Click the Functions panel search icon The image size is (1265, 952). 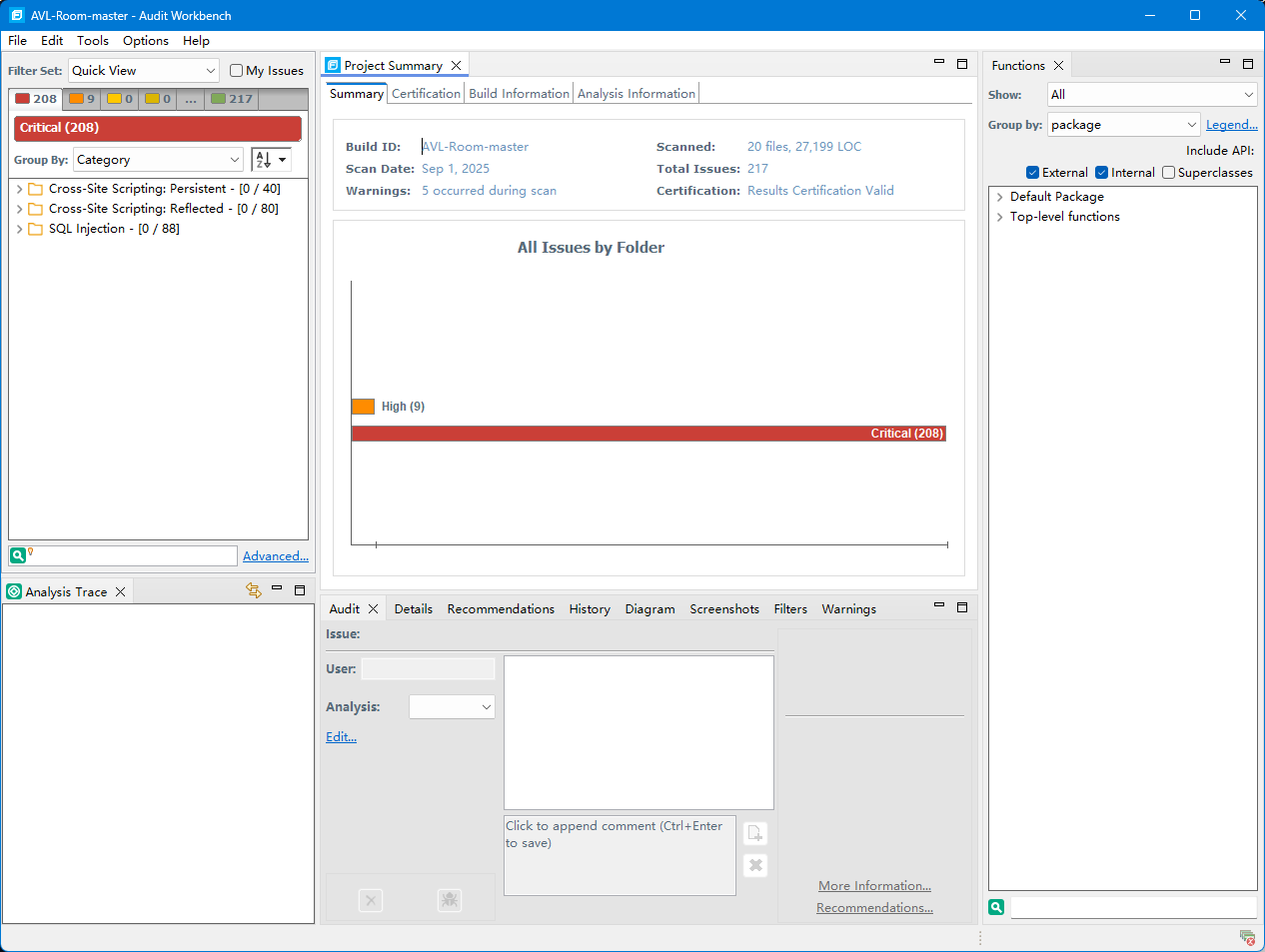click(996, 907)
